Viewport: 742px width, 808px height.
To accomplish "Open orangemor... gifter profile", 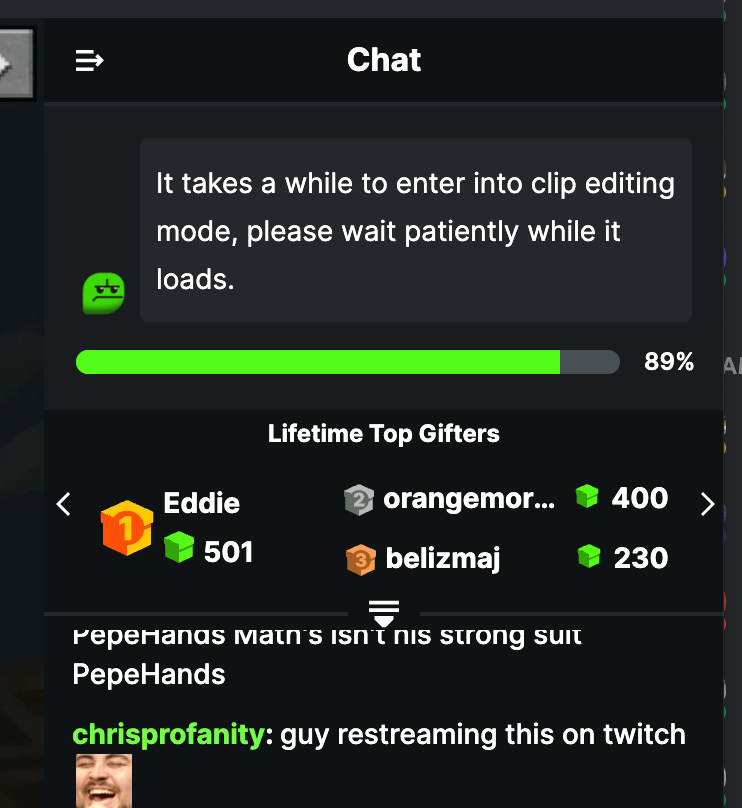I will pos(468,498).
